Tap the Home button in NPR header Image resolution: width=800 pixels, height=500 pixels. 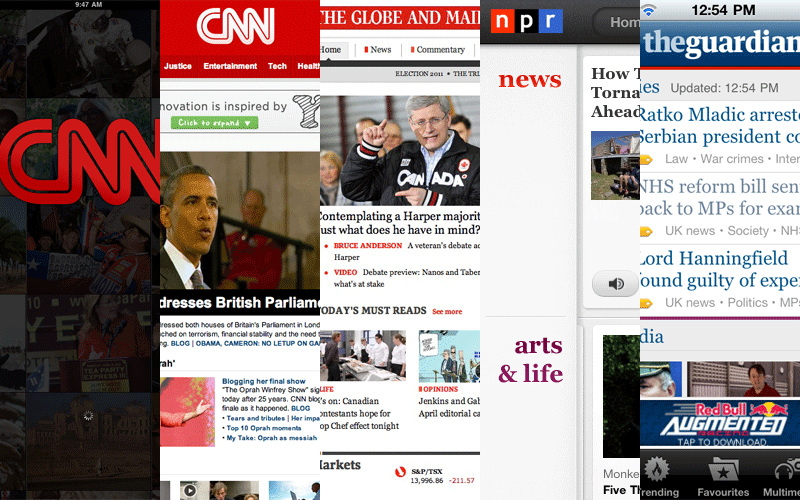click(617, 22)
